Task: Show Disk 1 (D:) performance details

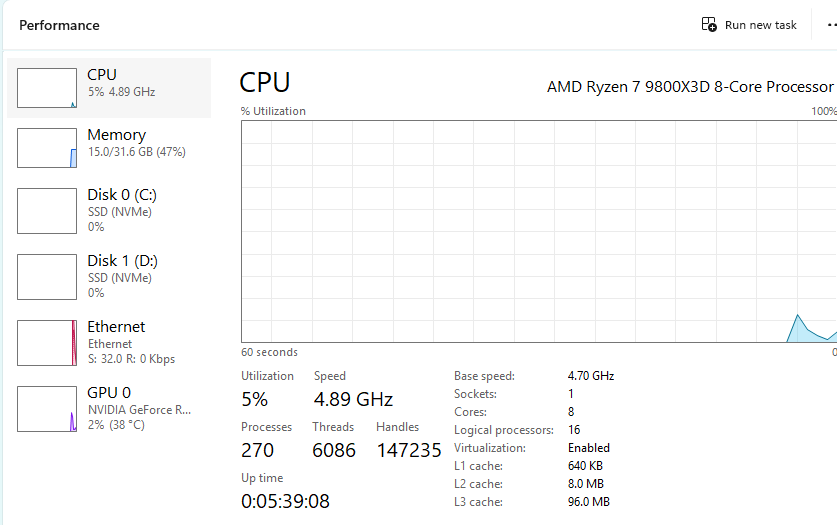Action: click(122, 261)
